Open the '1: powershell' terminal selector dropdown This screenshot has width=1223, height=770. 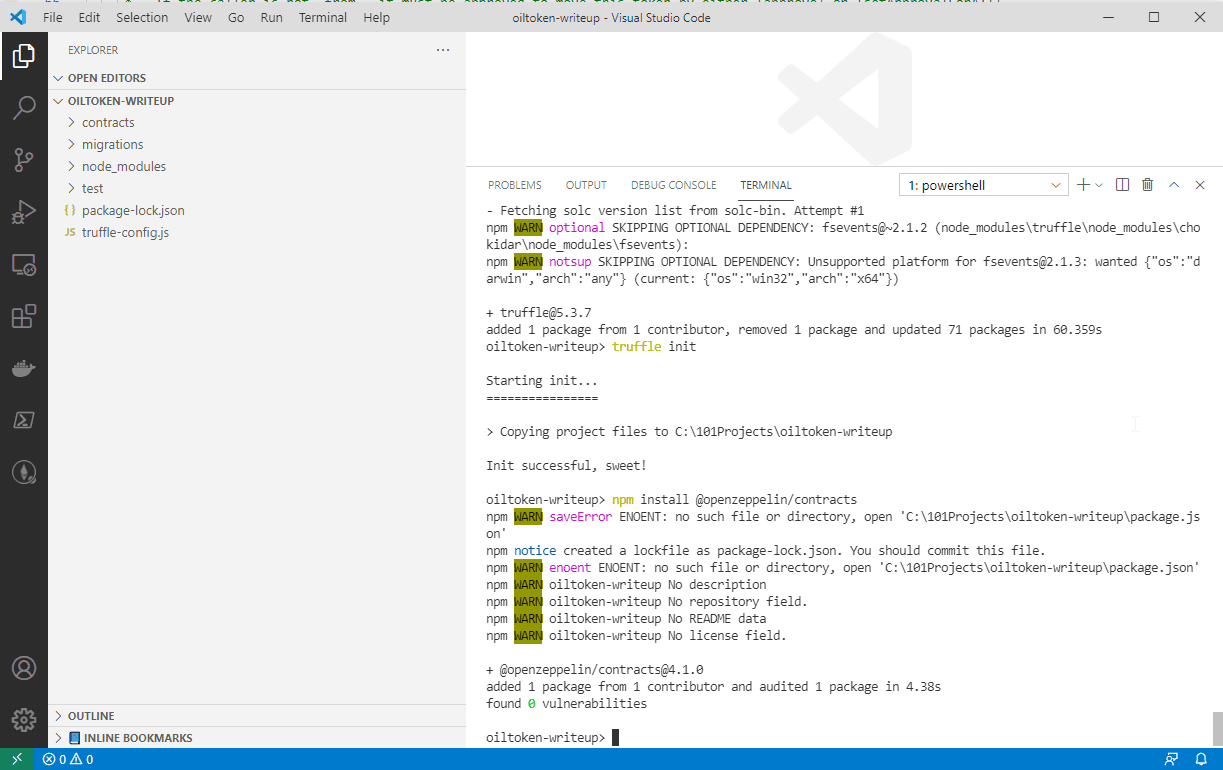pos(984,185)
